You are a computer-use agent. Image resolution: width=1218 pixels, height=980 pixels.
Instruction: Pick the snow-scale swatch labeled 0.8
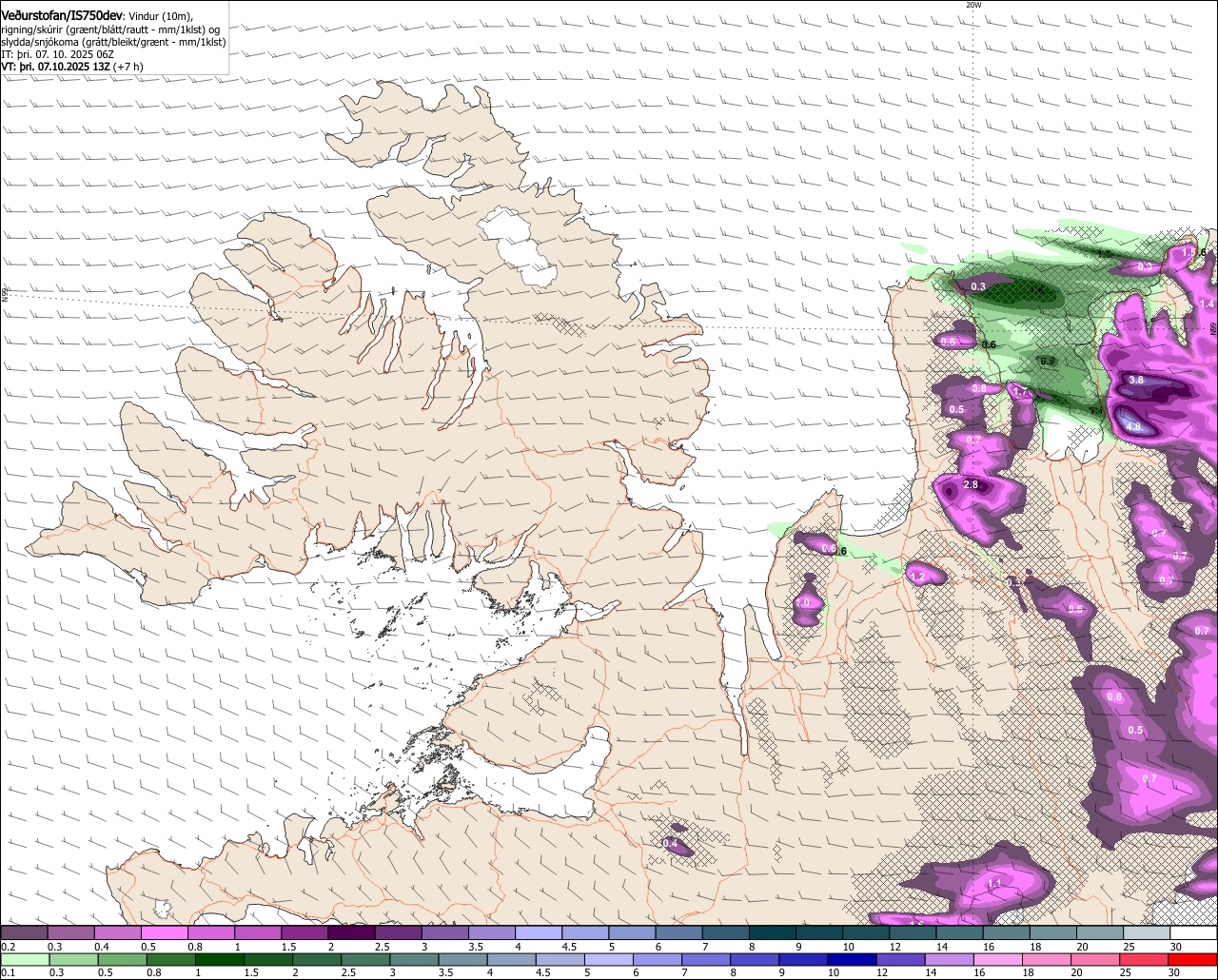tap(211, 932)
